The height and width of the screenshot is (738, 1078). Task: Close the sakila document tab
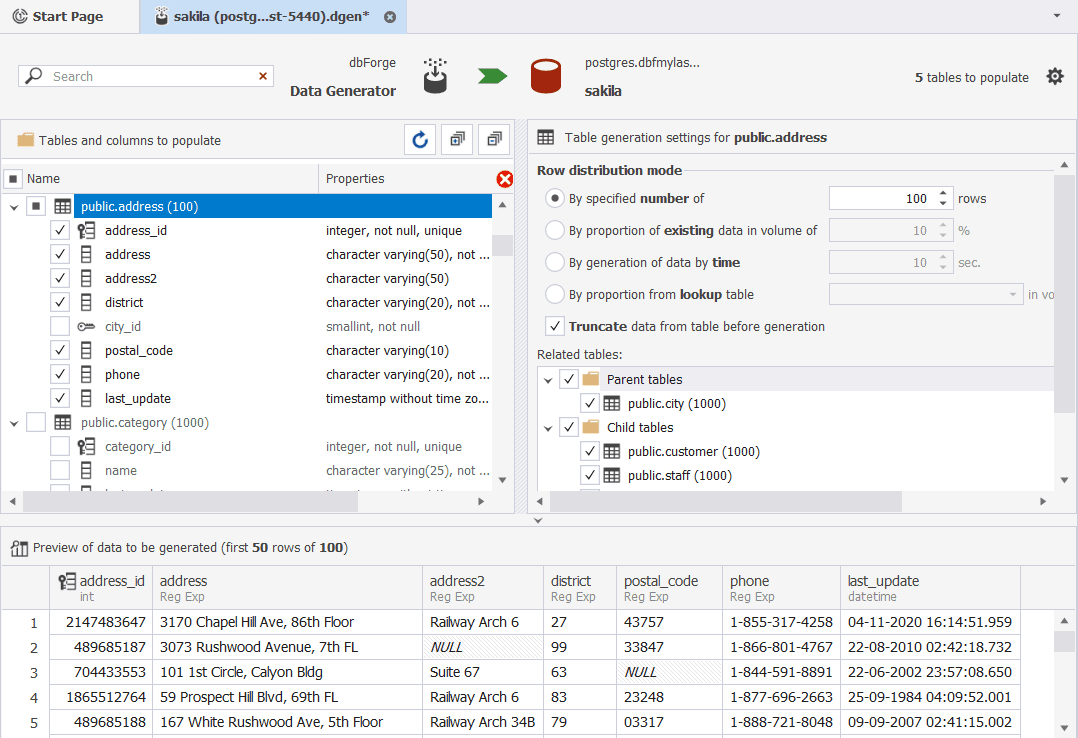[390, 17]
